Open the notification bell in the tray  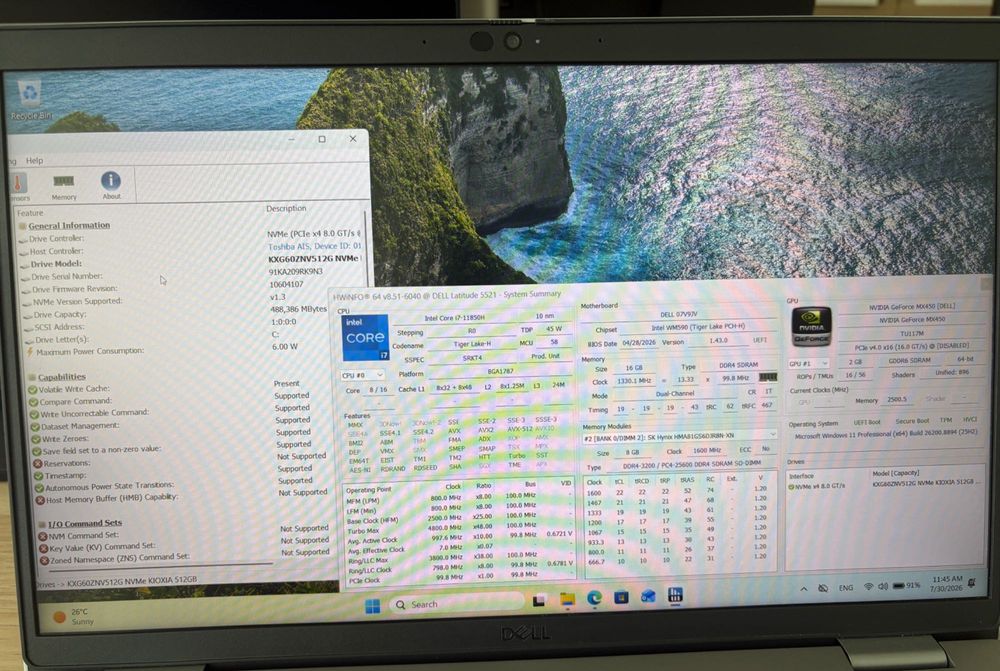click(971, 582)
